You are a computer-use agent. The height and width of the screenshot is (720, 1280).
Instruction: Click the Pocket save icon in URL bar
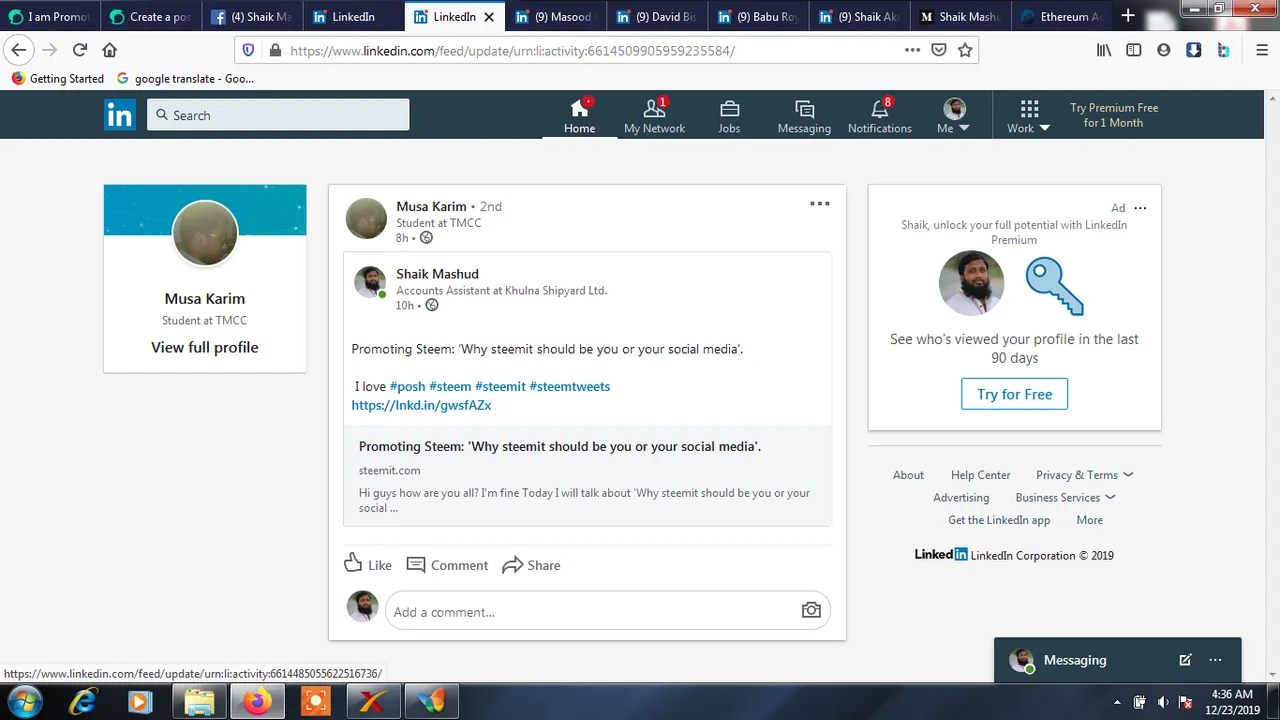pos(939,50)
